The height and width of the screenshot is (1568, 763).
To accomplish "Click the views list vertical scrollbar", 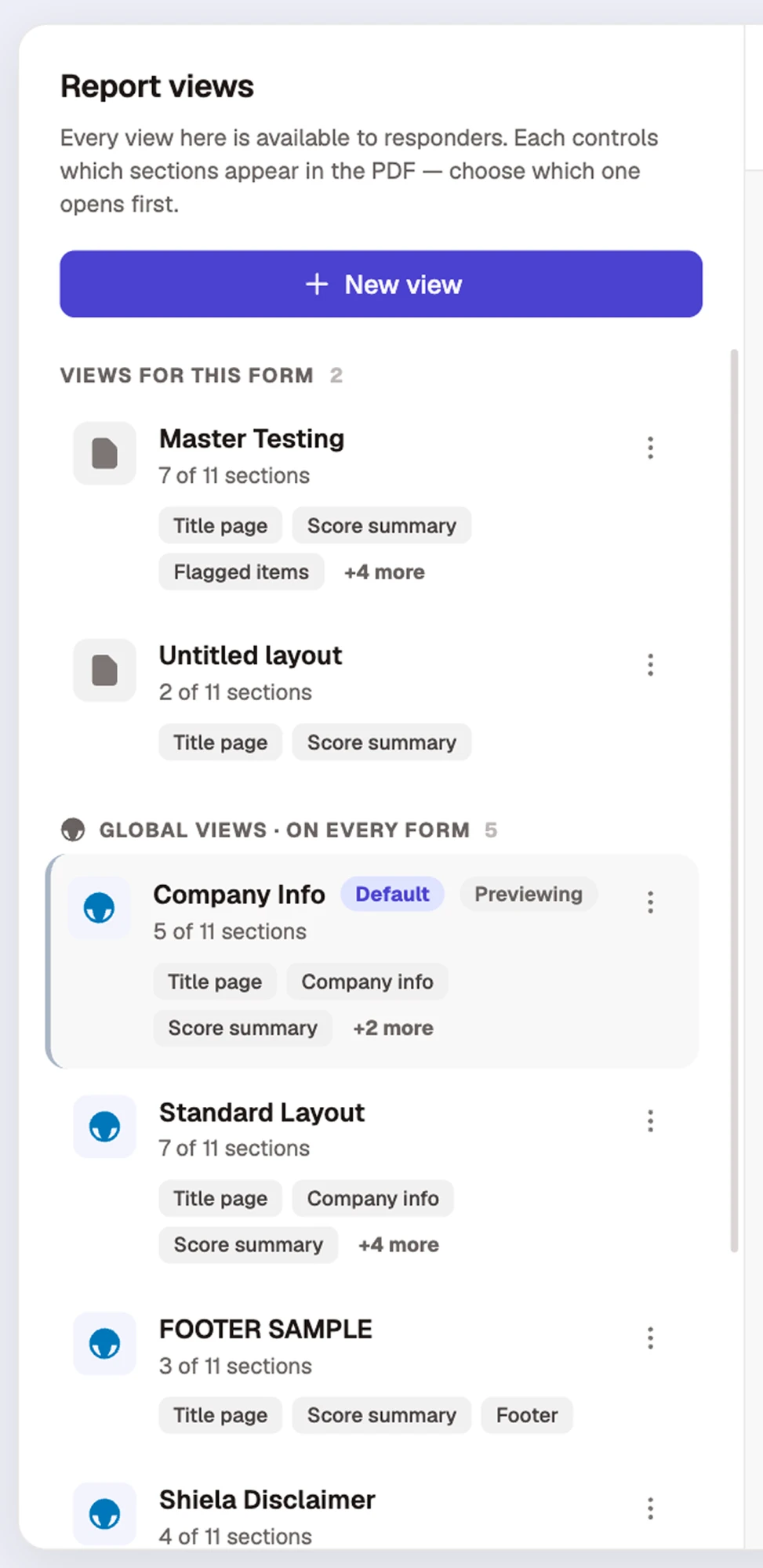I will (x=734, y=800).
